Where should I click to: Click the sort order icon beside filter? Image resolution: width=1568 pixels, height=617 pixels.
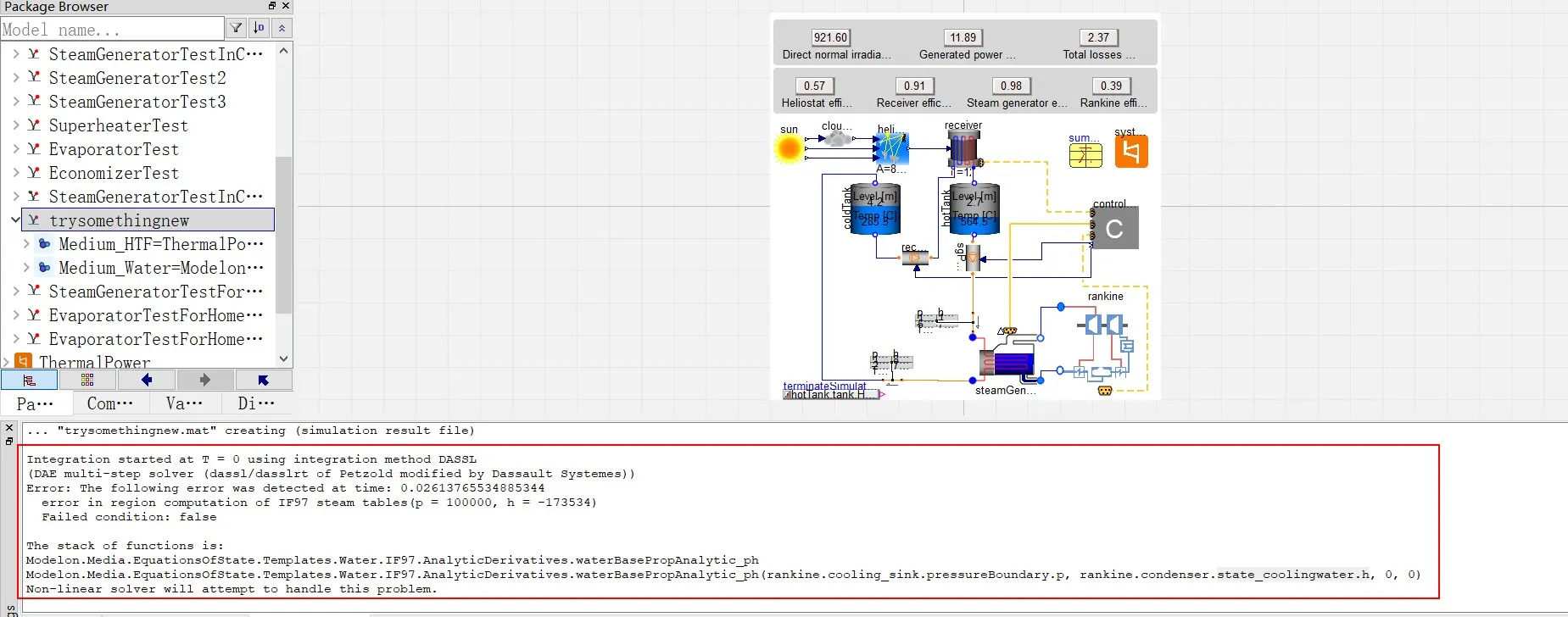point(259,28)
